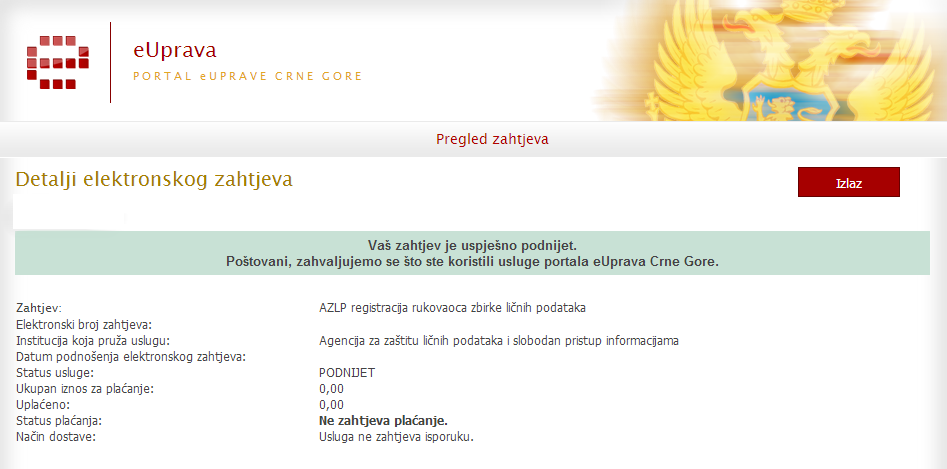Image resolution: width=947 pixels, height=469 pixels.
Task: Click the 'Usluga ne zahtjeva isporuku.' text
Action: pyautogui.click(x=395, y=437)
